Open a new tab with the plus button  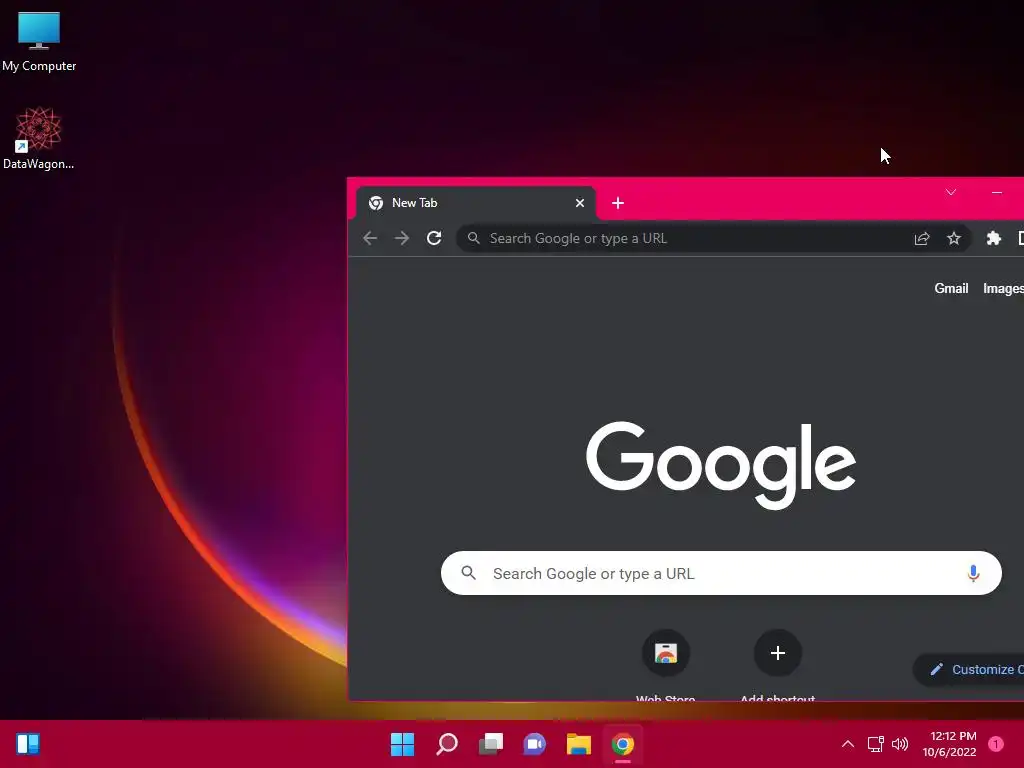pos(618,203)
